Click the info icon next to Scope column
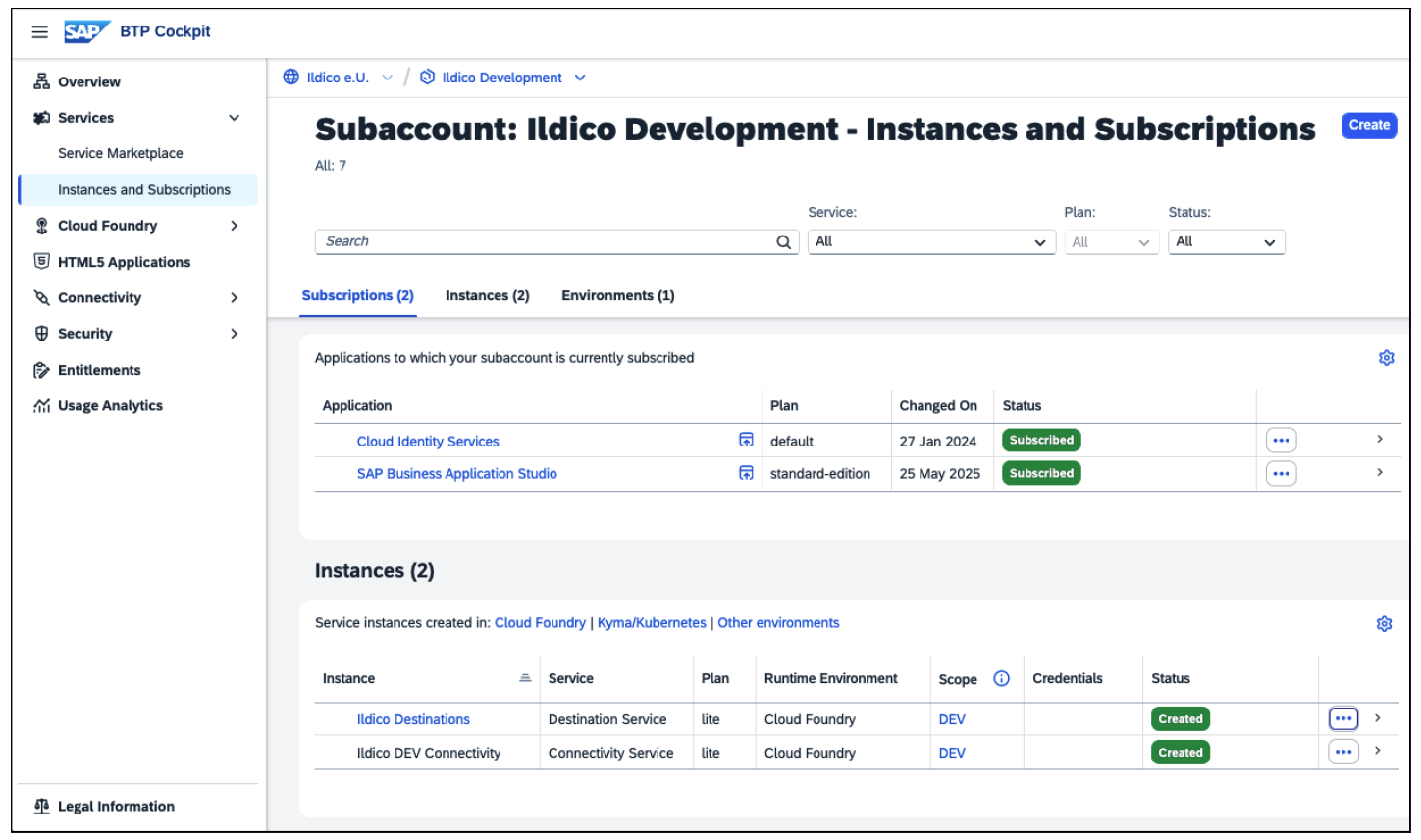This screenshot has width=1421, height=840. coord(1000,677)
